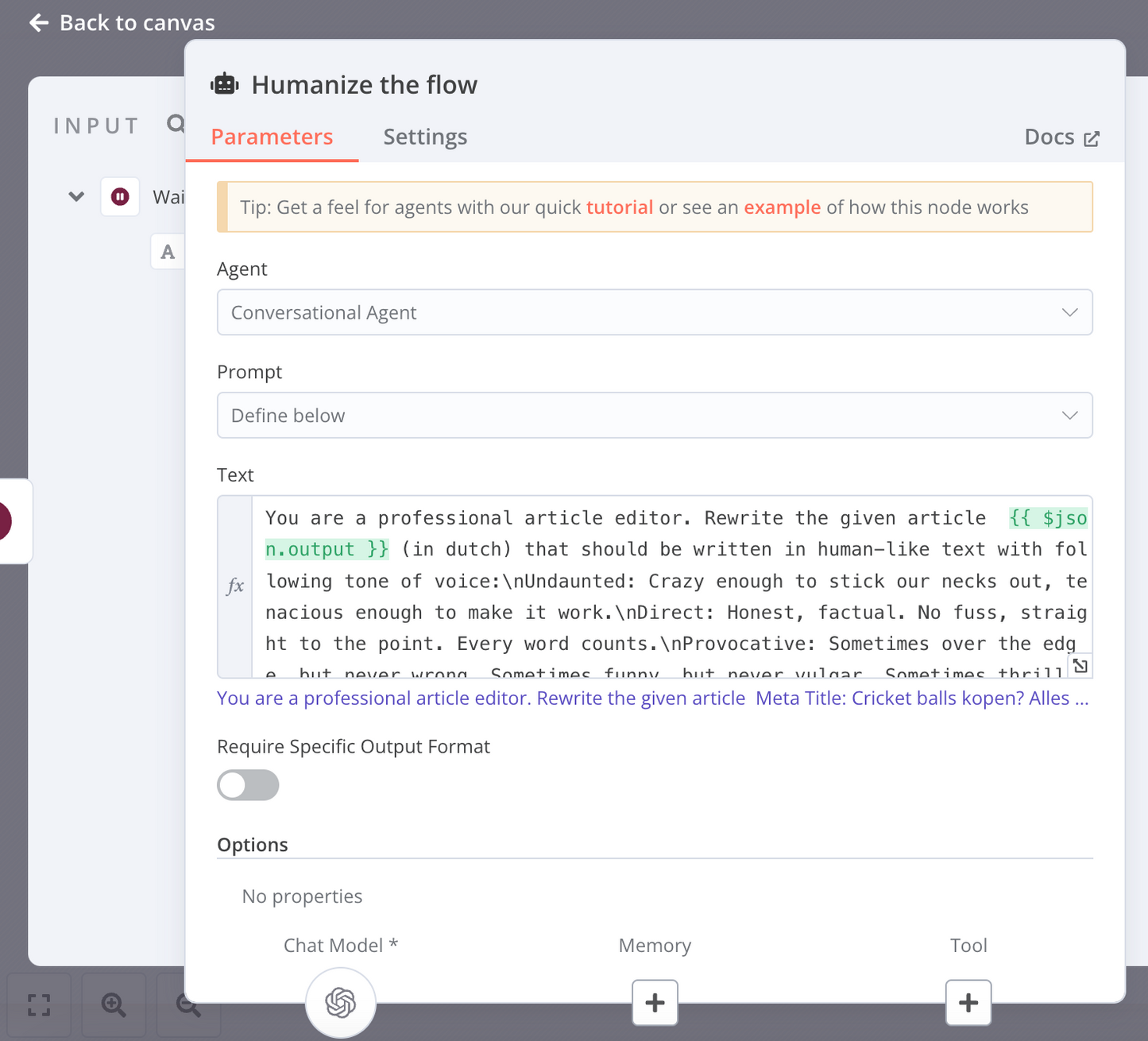Click the robot agent node icon
Screen dimensions: 1148x1041
point(225,83)
